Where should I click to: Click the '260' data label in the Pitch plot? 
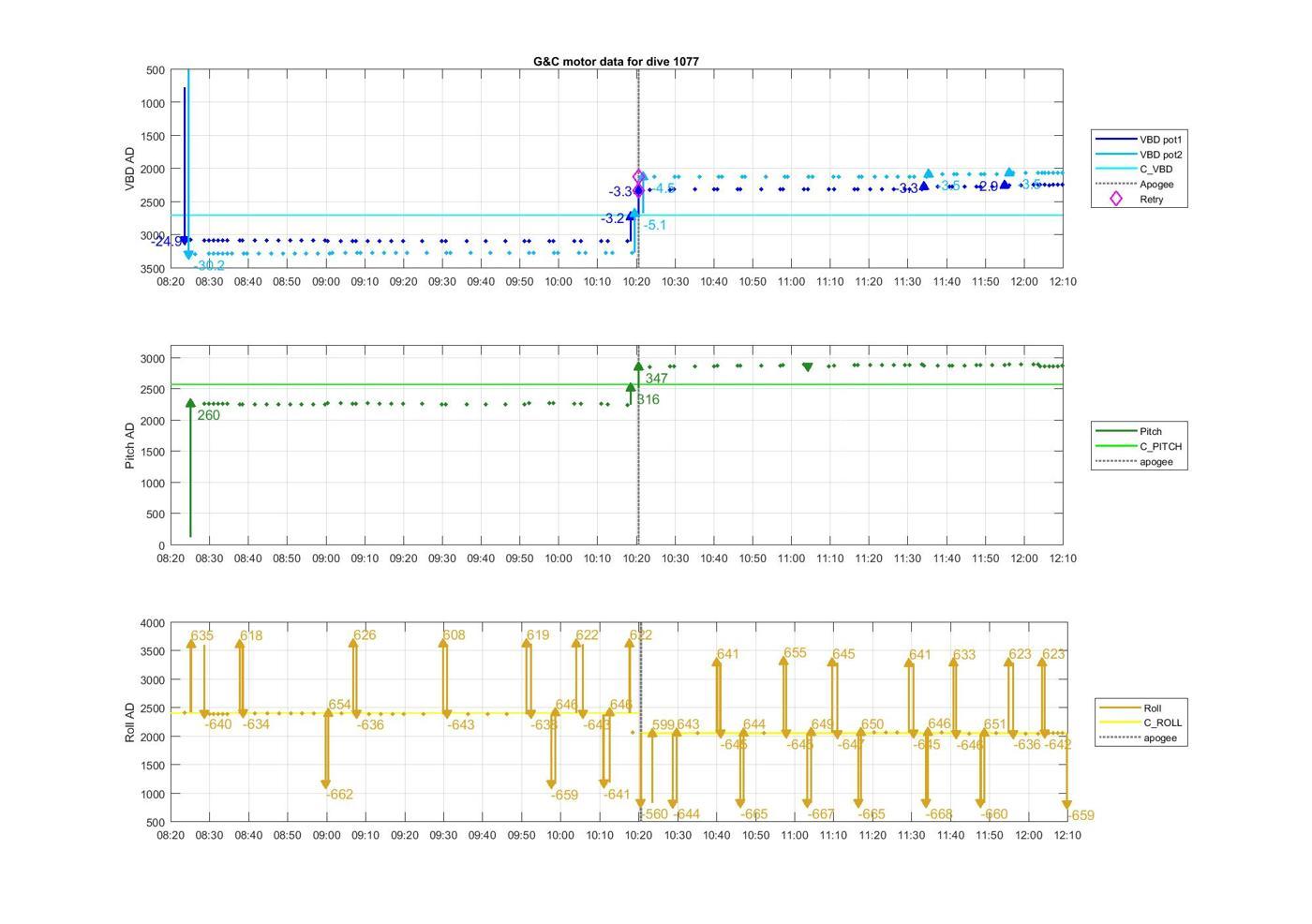[209, 416]
